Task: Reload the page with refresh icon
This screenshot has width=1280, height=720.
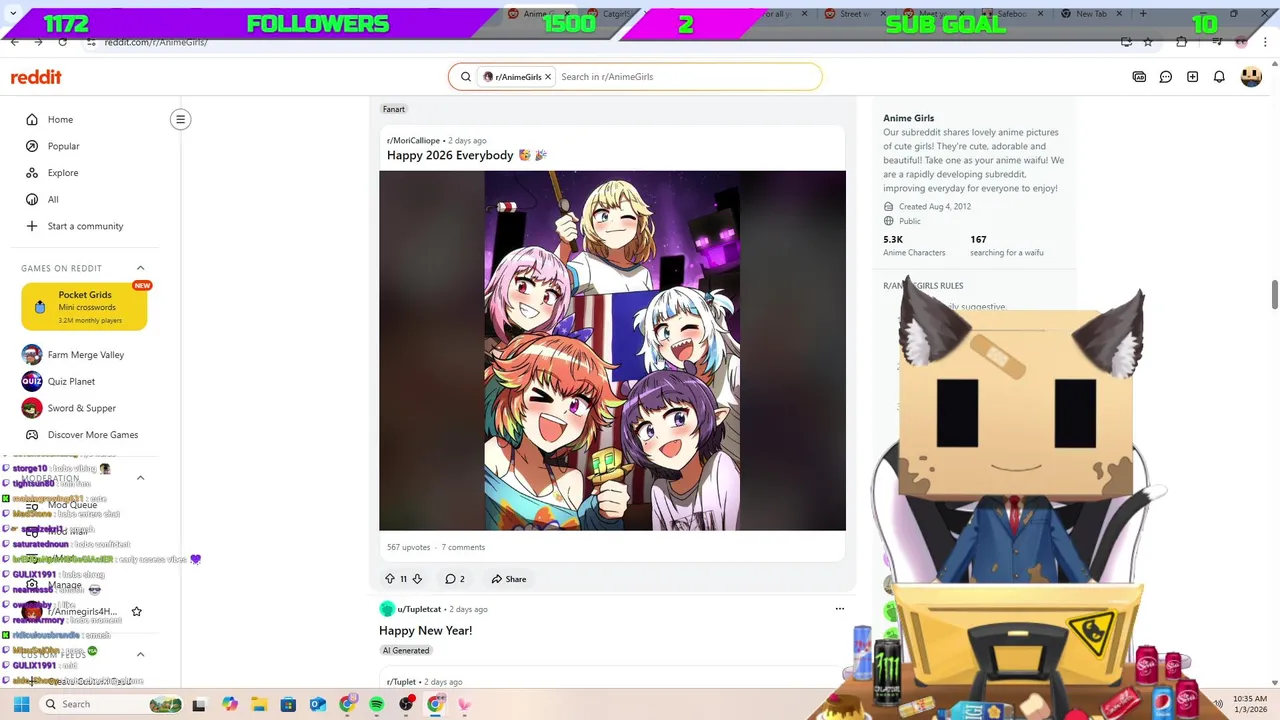Action: tap(63, 42)
